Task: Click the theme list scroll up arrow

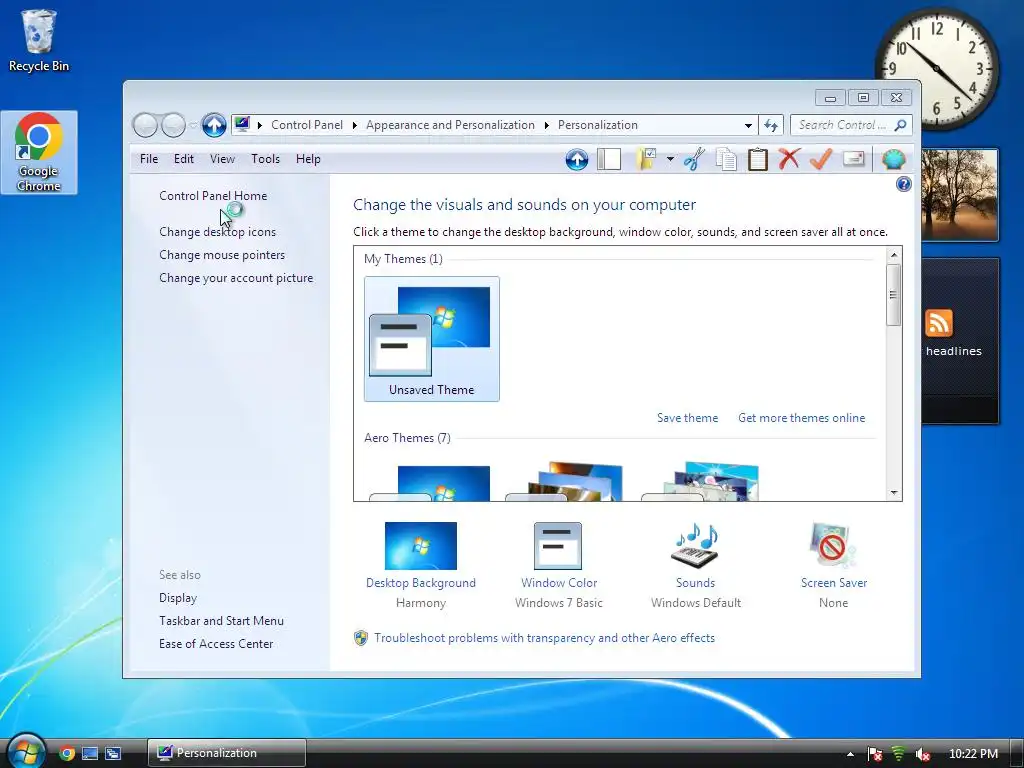Action: coord(894,255)
